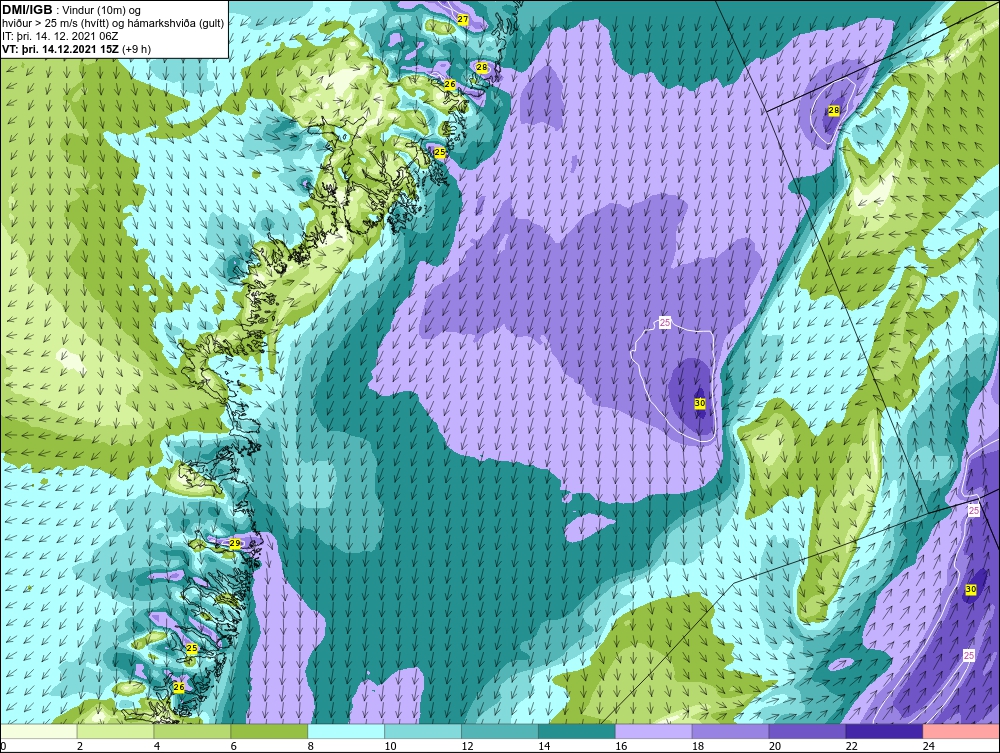The height and width of the screenshot is (753, 1000).
Task: Click the 16–18 m/s lavender legend swatch
Action: (654, 731)
